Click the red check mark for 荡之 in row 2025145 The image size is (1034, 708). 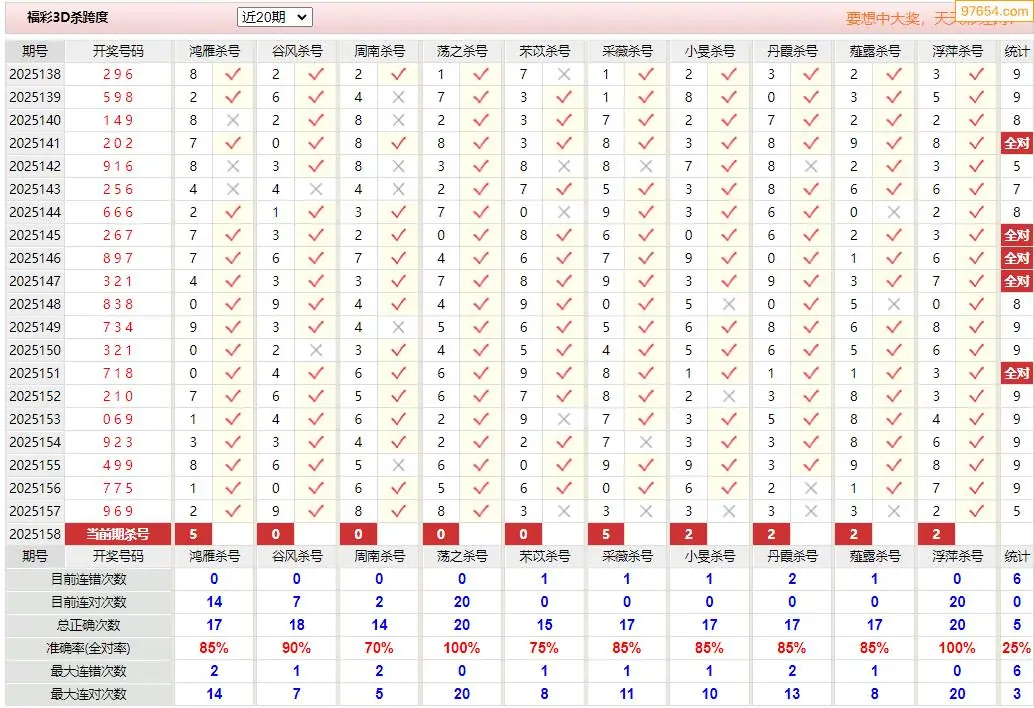click(x=481, y=235)
